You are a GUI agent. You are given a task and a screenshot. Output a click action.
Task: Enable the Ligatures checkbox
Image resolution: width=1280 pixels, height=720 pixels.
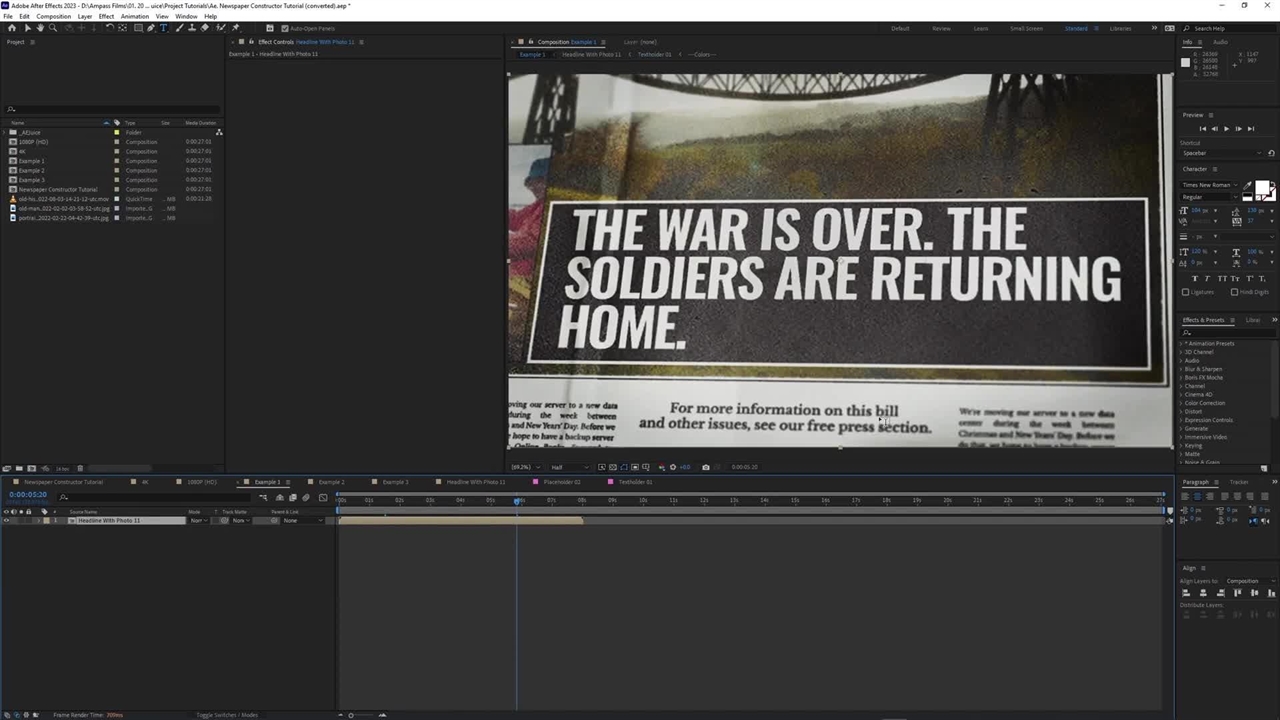point(1186,292)
